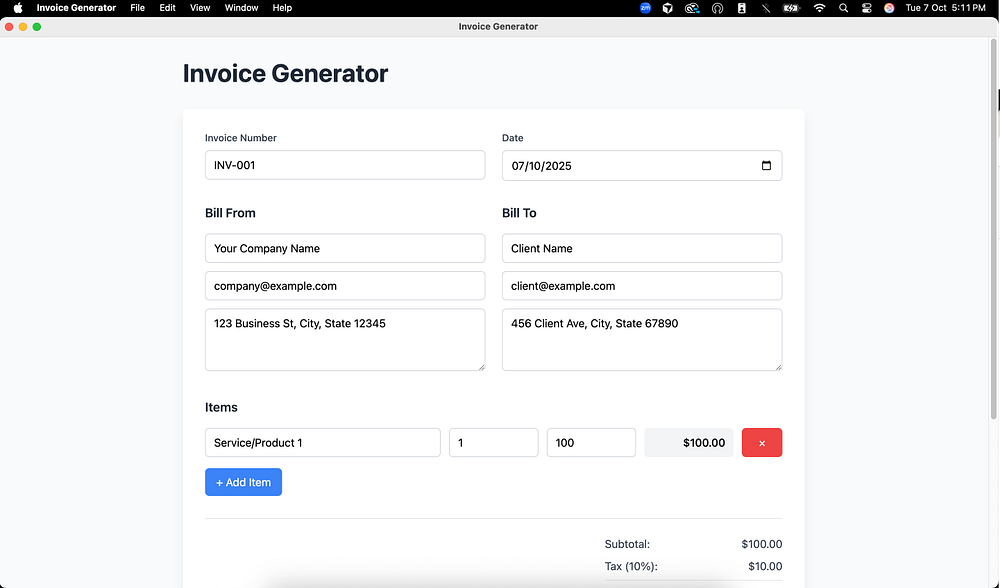Click the Subtotal amount $100.00
1000x588 pixels.
point(761,544)
